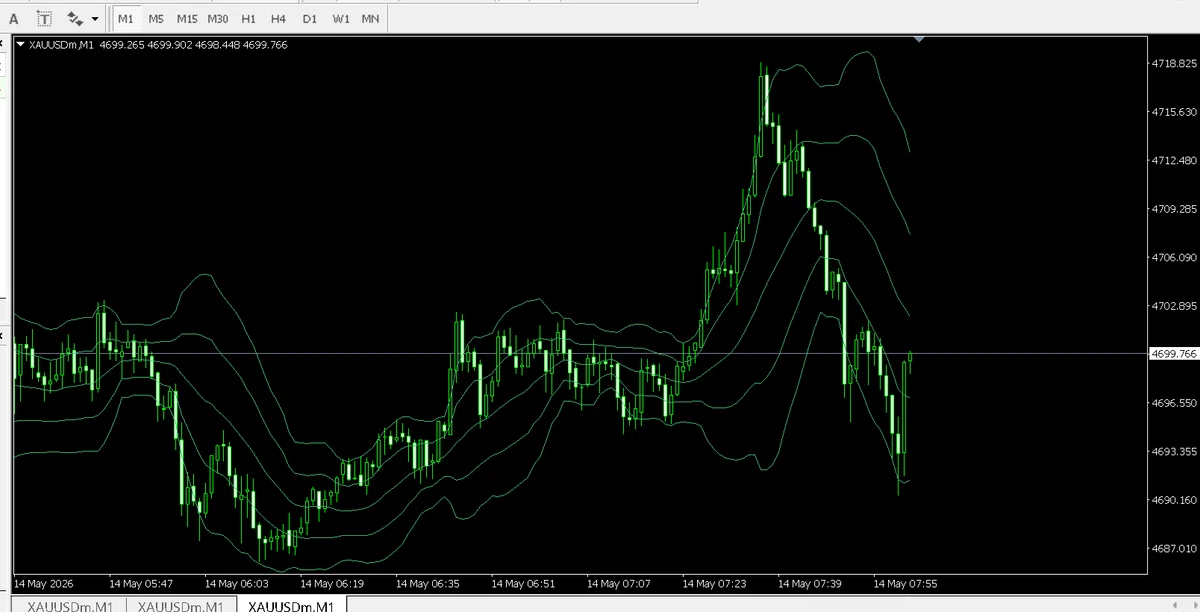Select the Text (A) drawing tool
1200x612 pixels.
click(14, 18)
